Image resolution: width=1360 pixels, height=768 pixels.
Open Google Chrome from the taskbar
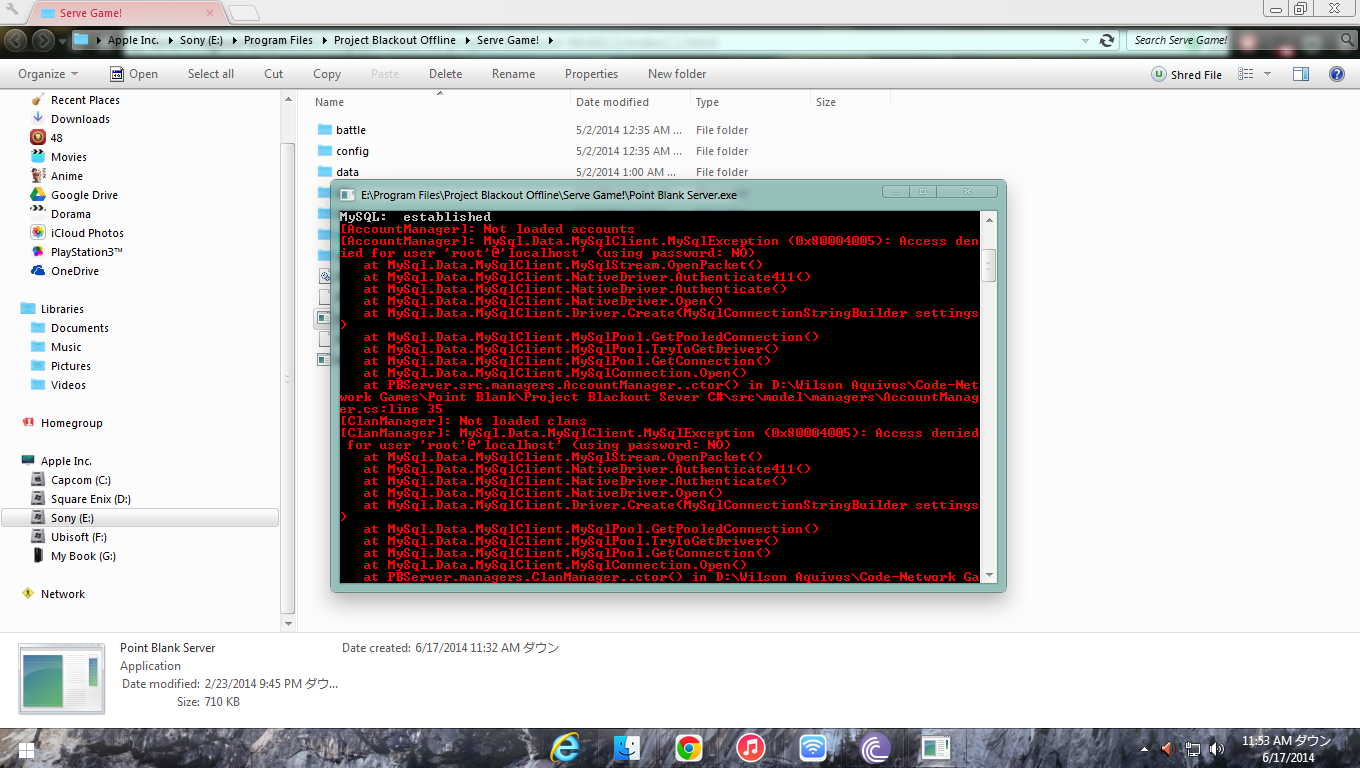pos(688,747)
